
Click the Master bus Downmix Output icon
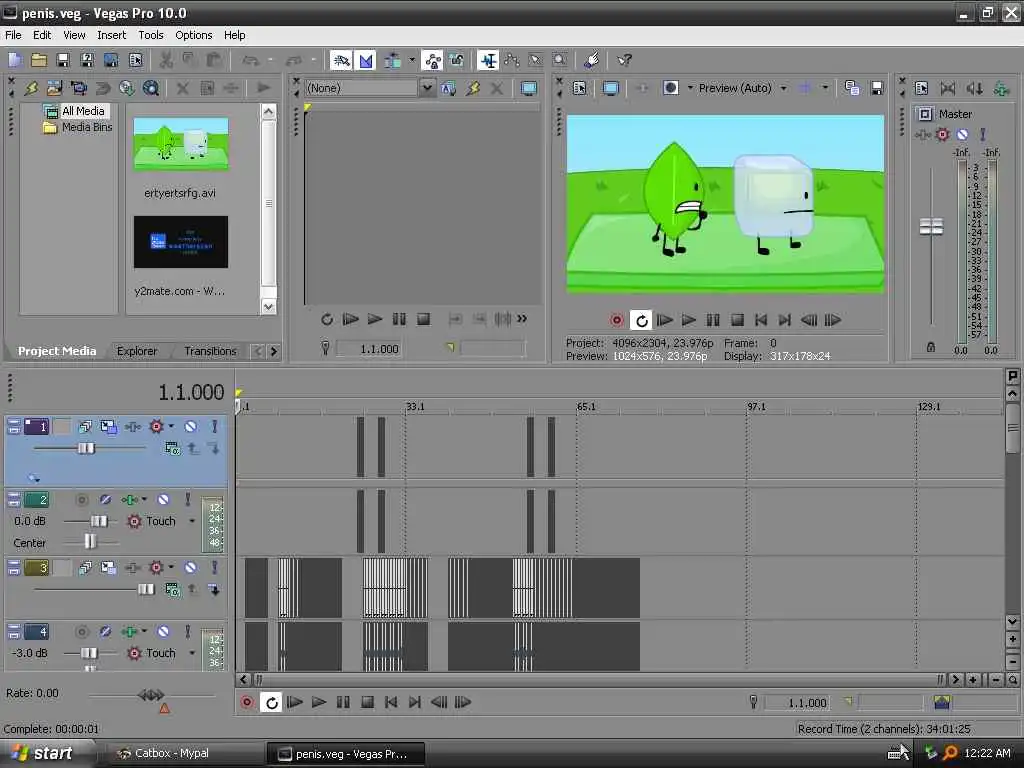[948, 88]
